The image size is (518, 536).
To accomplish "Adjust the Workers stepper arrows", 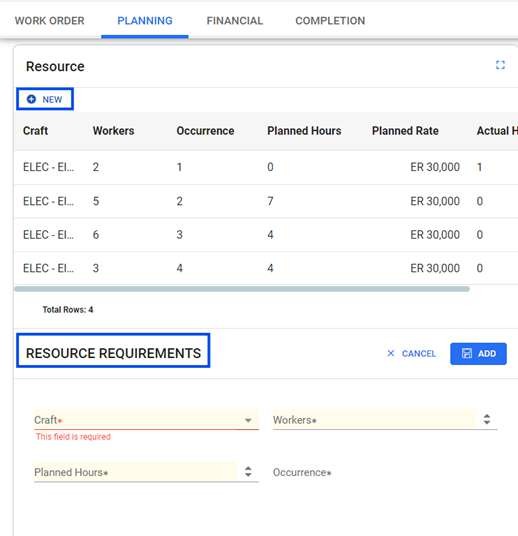I will tap(487, 419).
